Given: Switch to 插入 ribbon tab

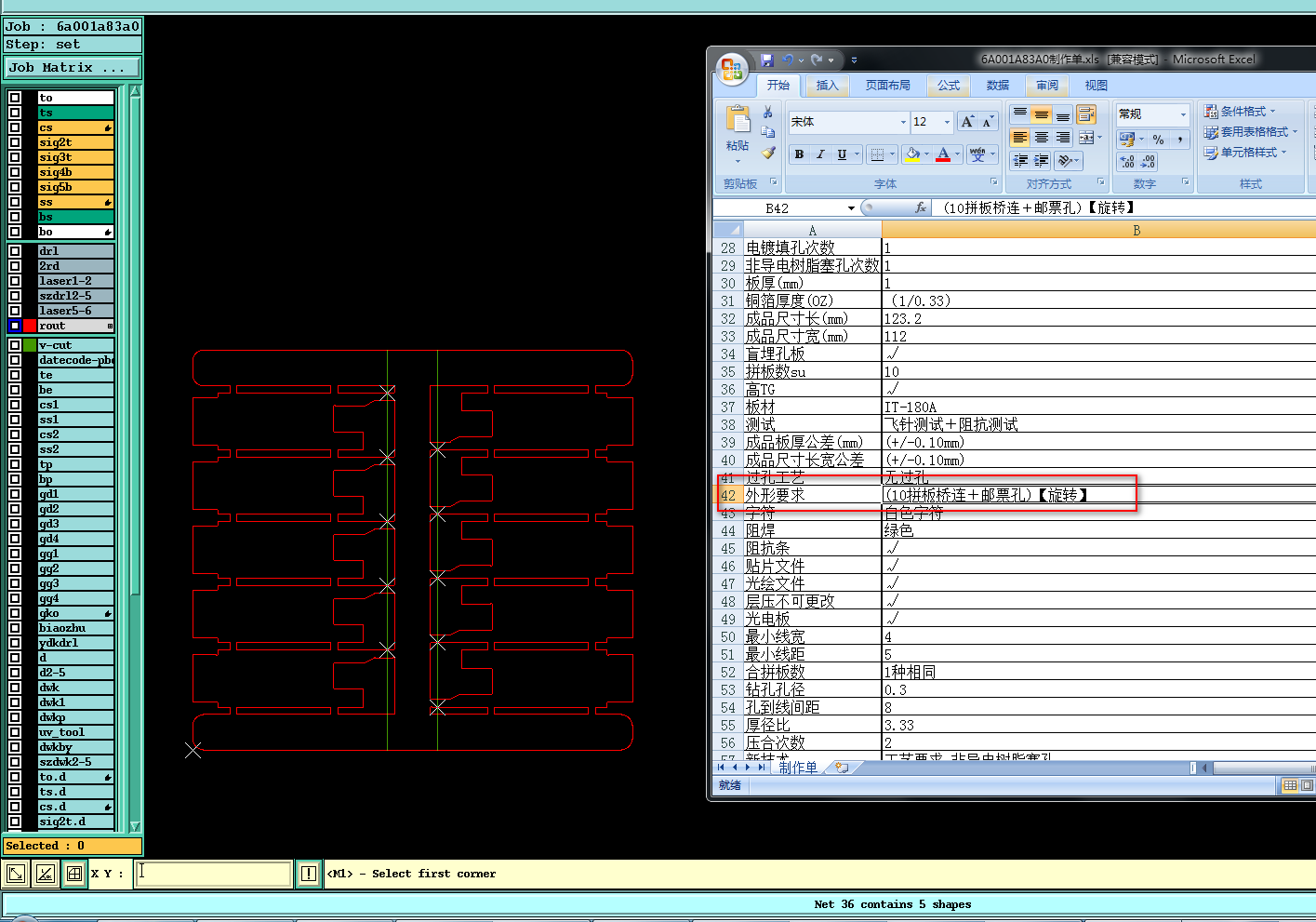Looking at the screenshot, I should click(827, 86).
